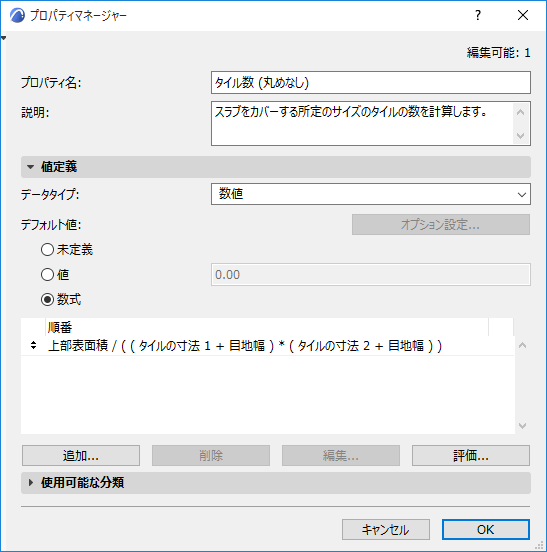Click the Archicad logo icon in title bar

point(17,15)
